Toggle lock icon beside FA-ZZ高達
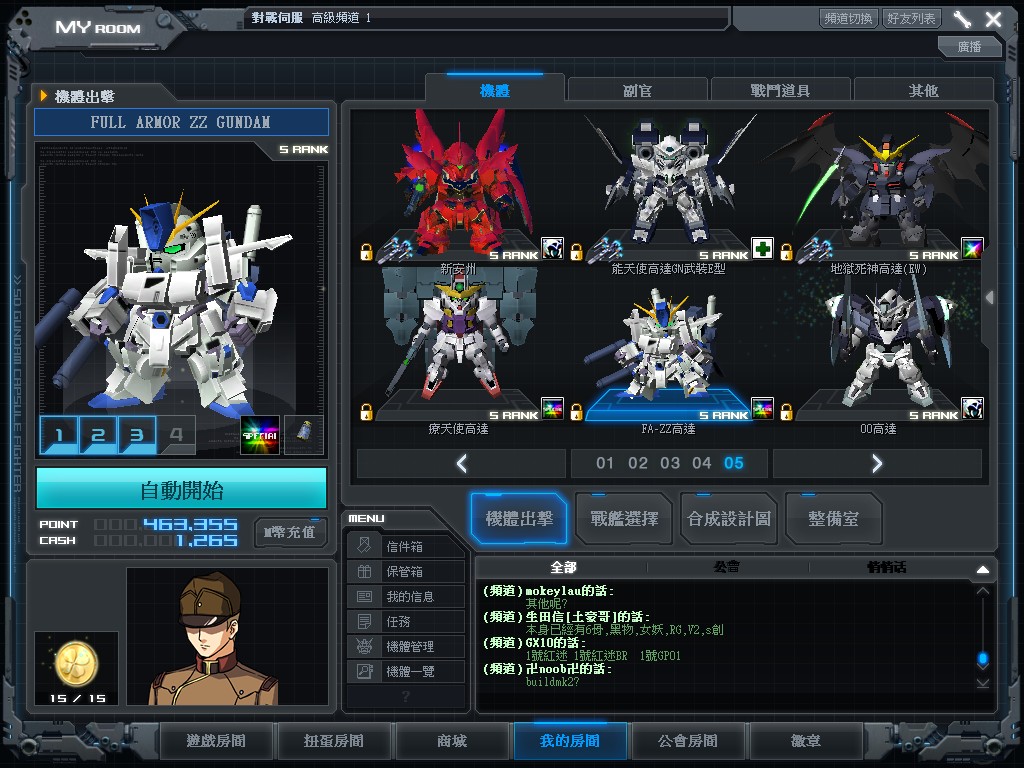The width and height of the screenshot is (1024, 768). tap(576, 411)
